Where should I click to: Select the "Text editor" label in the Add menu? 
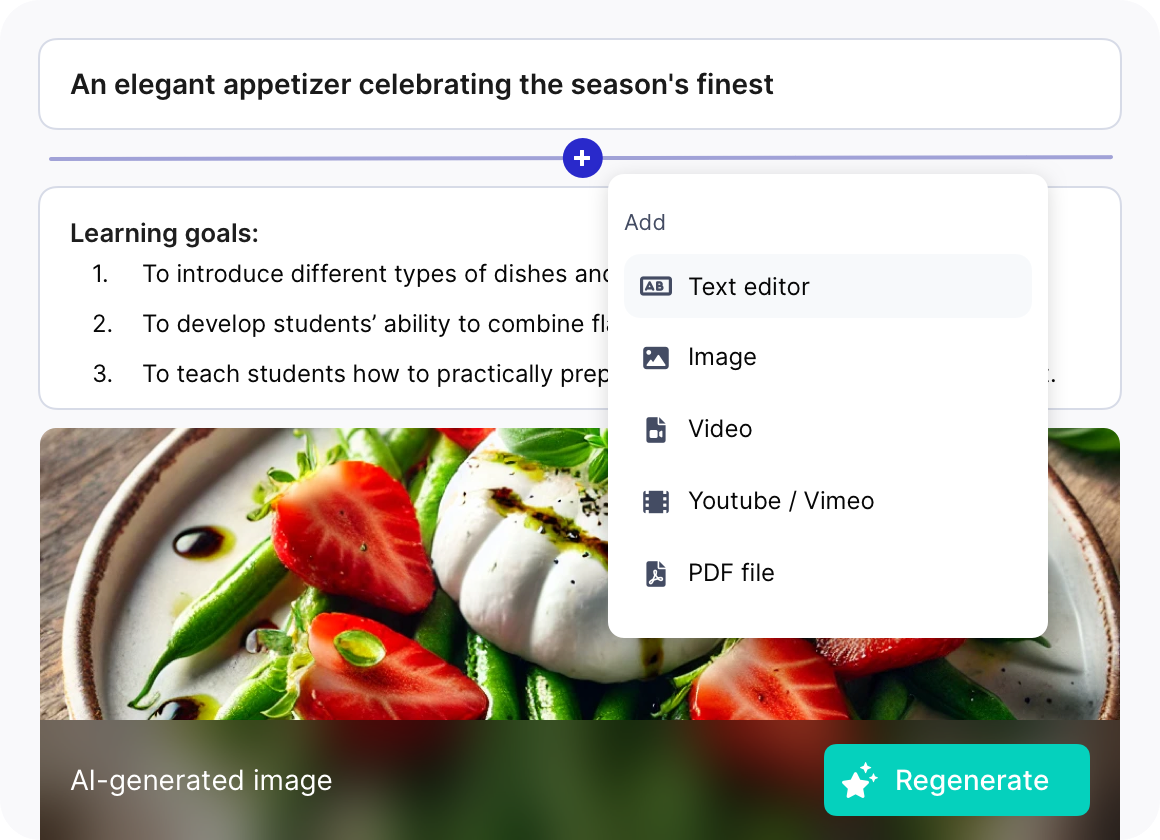pos(748,287)
